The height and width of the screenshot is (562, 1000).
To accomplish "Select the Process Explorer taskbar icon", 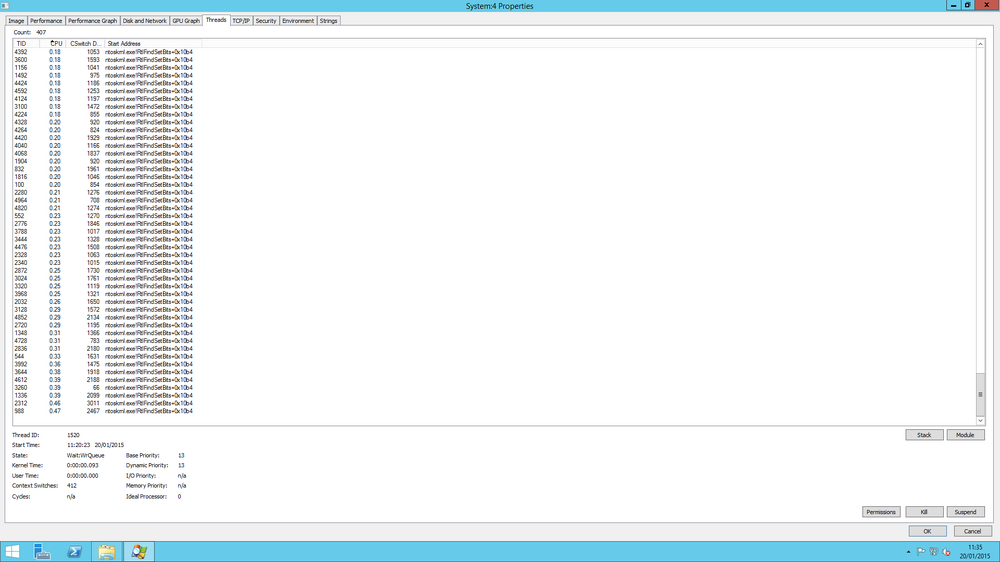I will [x=138, y=552].
